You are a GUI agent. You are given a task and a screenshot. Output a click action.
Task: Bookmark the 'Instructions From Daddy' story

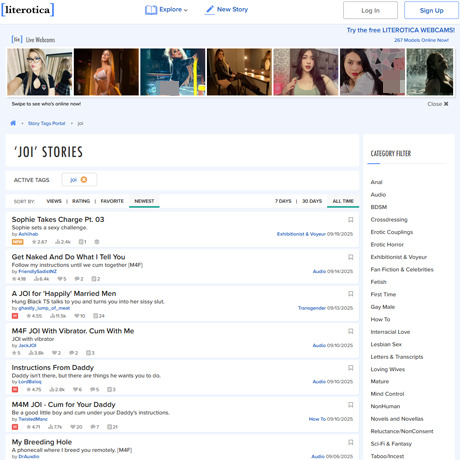(x=351, y=368)
